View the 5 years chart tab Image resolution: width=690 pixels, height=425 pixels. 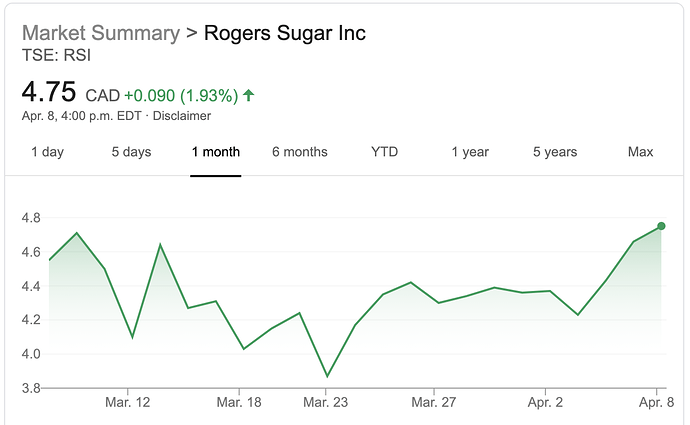click(555, 152)
